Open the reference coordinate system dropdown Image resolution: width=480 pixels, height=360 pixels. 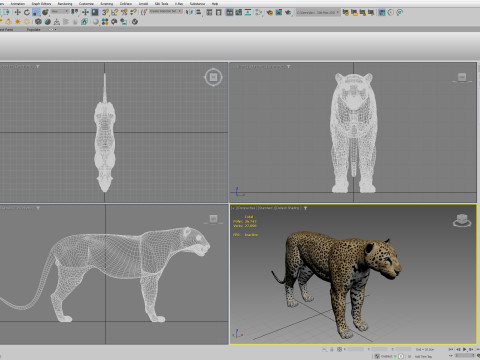click(x=60, y=12)
